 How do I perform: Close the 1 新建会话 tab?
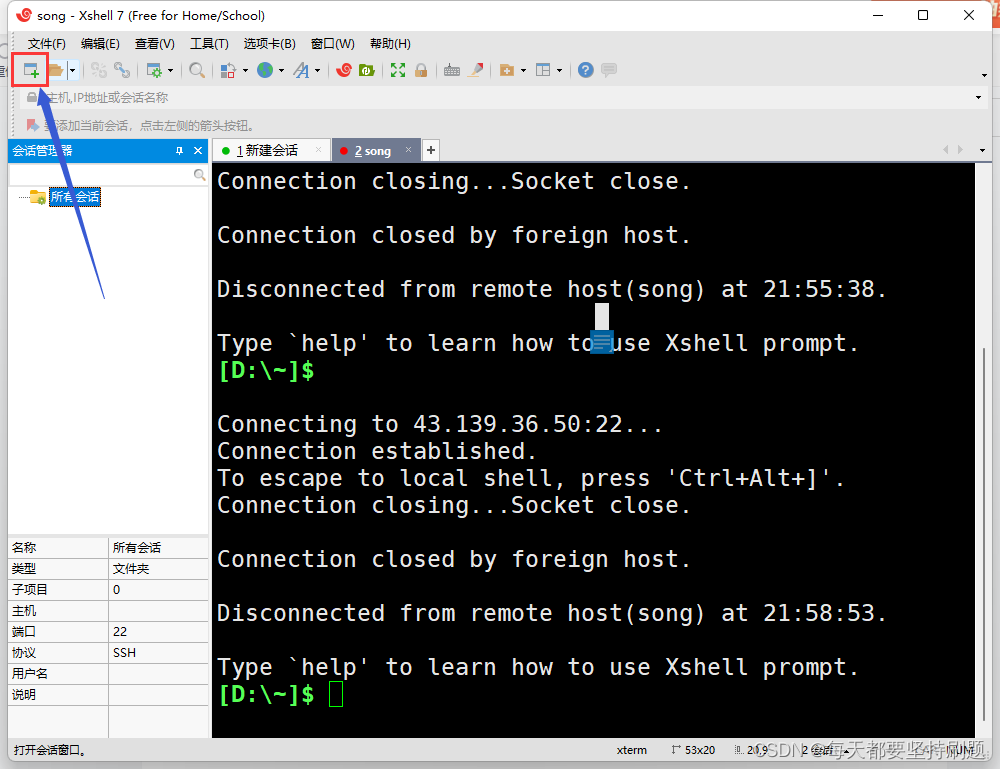point(318,150)
